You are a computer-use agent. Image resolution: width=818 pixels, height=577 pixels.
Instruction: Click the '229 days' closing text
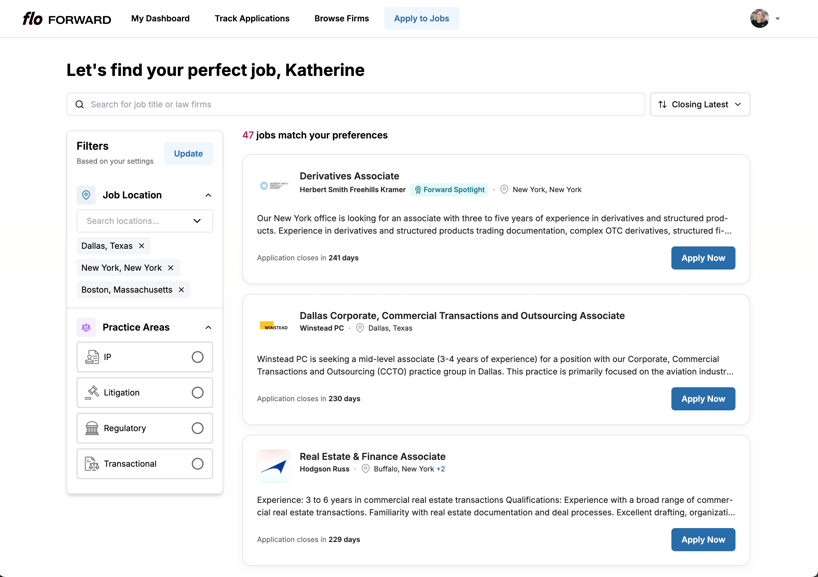[344, 539]
